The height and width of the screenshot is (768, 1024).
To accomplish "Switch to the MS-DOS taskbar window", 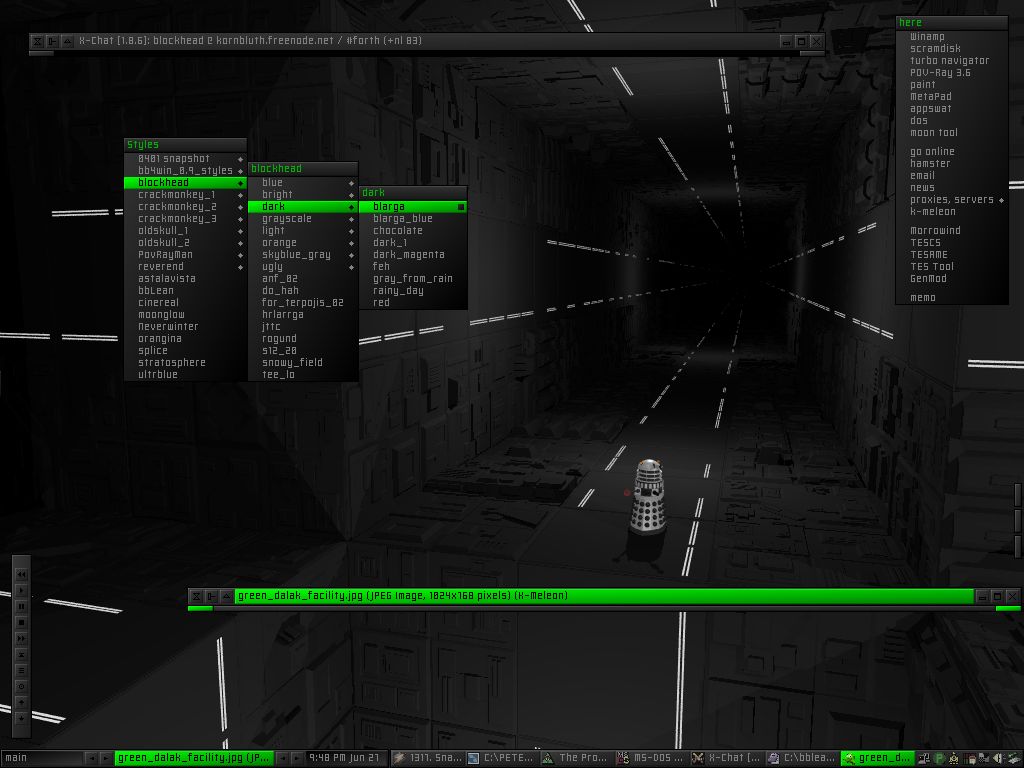I will point(652,758).
